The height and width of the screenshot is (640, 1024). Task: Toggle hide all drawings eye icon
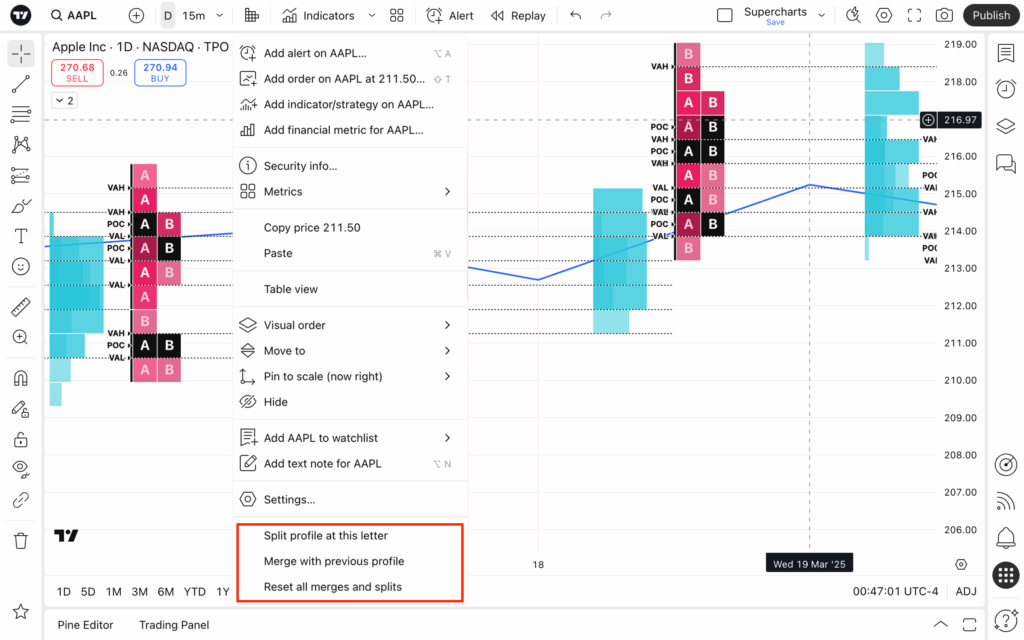point(20,468)
